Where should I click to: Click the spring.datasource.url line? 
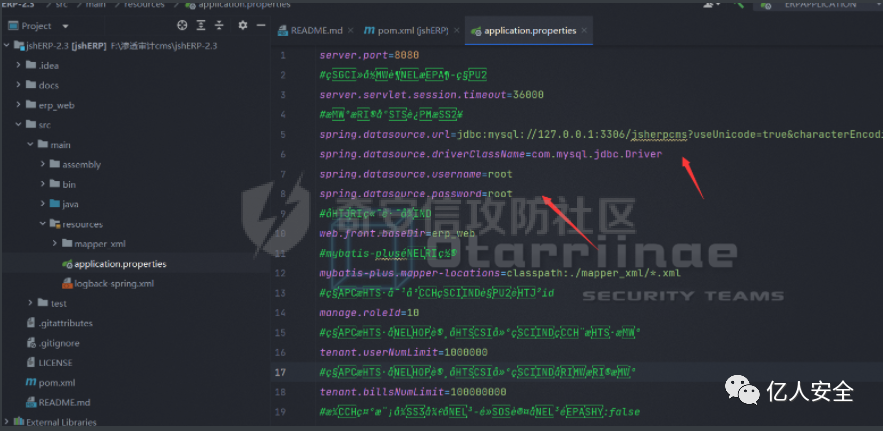point(601,135)
